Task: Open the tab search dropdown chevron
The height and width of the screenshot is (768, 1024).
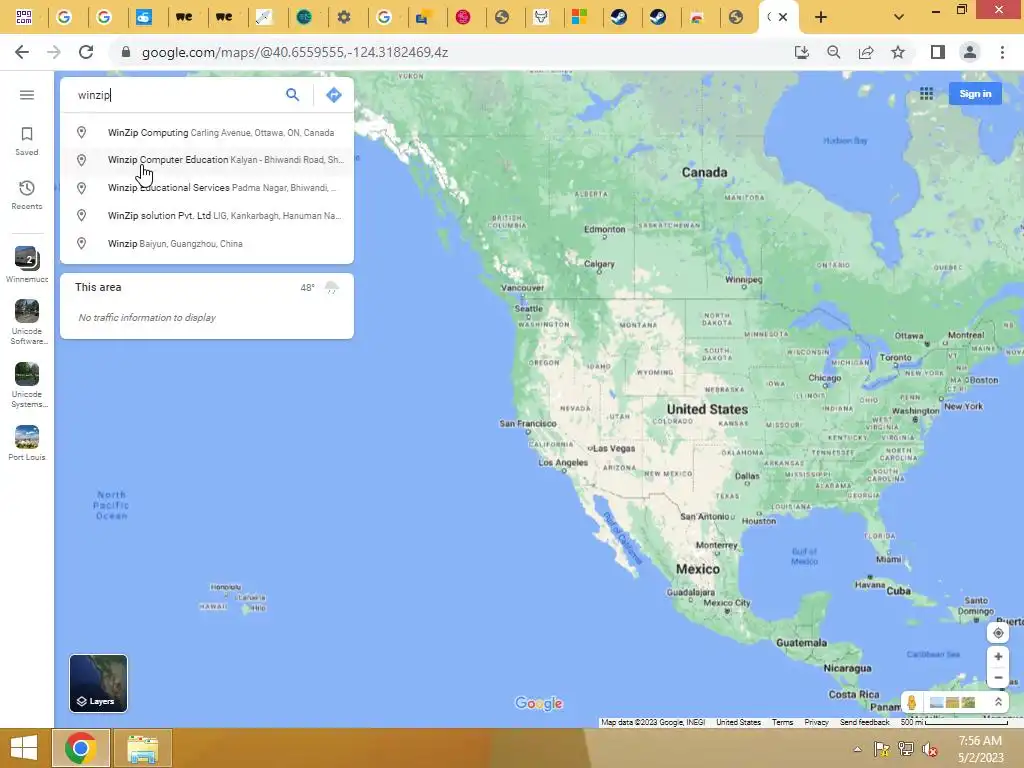Action: tap(899, 18)
